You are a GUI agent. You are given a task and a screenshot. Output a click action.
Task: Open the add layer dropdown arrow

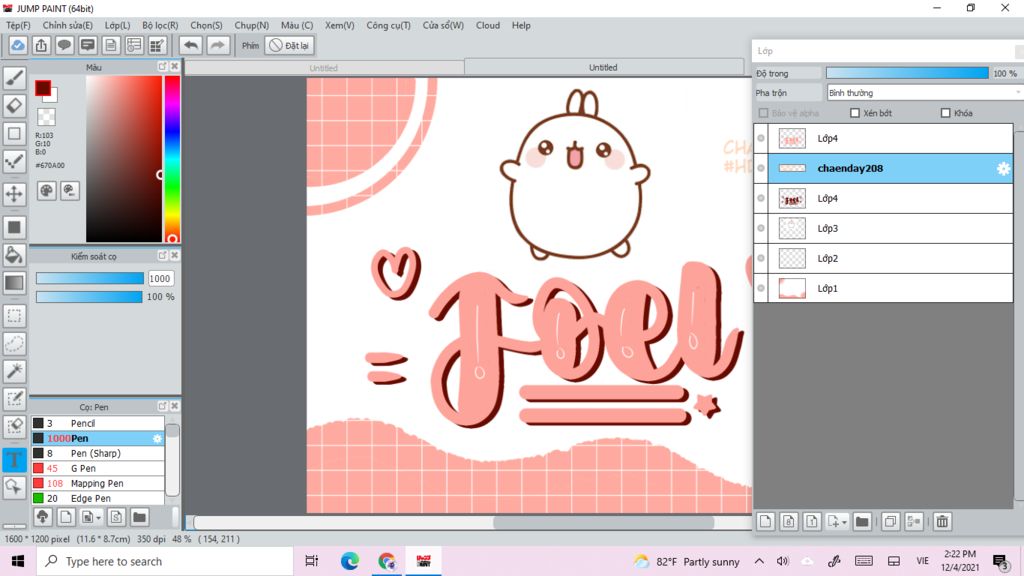pos(844,522)
